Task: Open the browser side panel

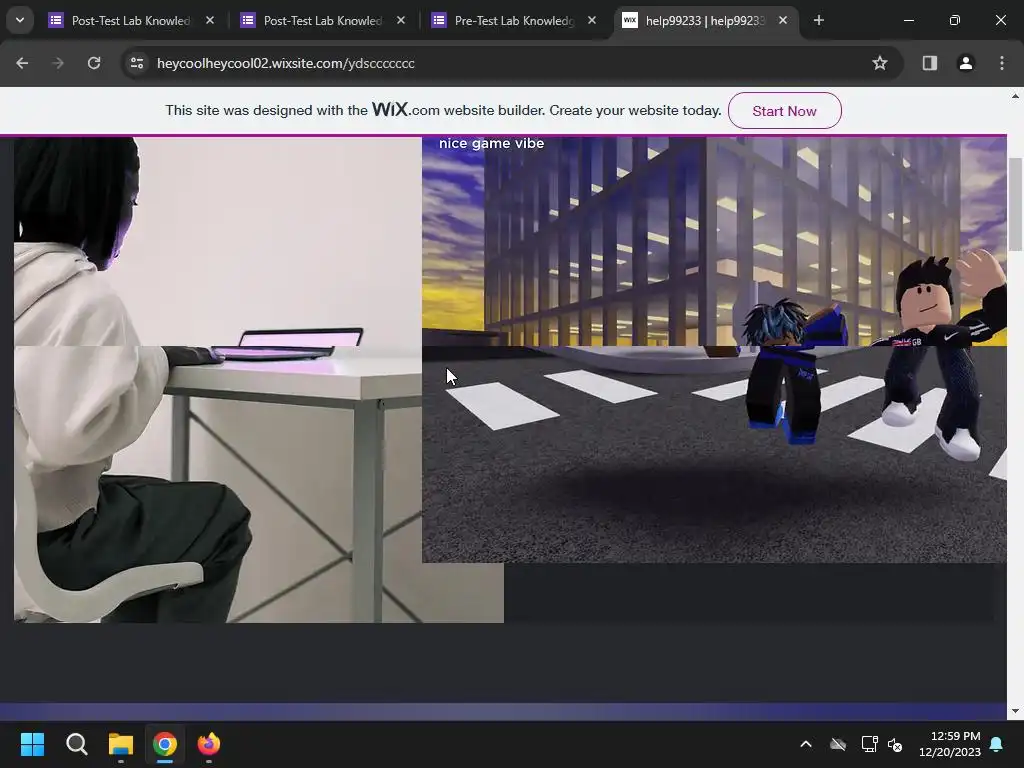Action: pyautogui.click(x=929, y=63)
